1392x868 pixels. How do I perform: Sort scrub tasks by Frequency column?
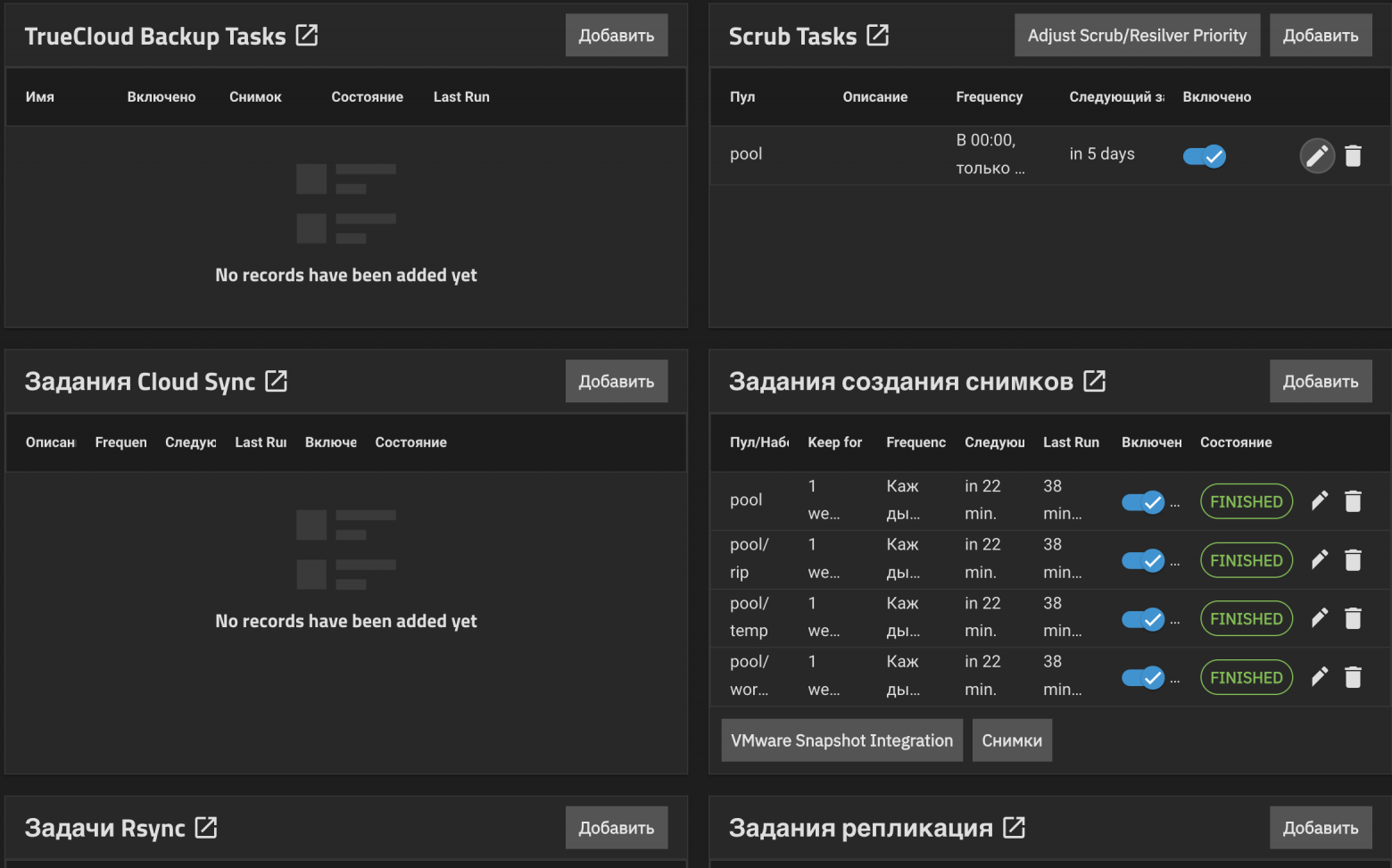pos(989,96)
